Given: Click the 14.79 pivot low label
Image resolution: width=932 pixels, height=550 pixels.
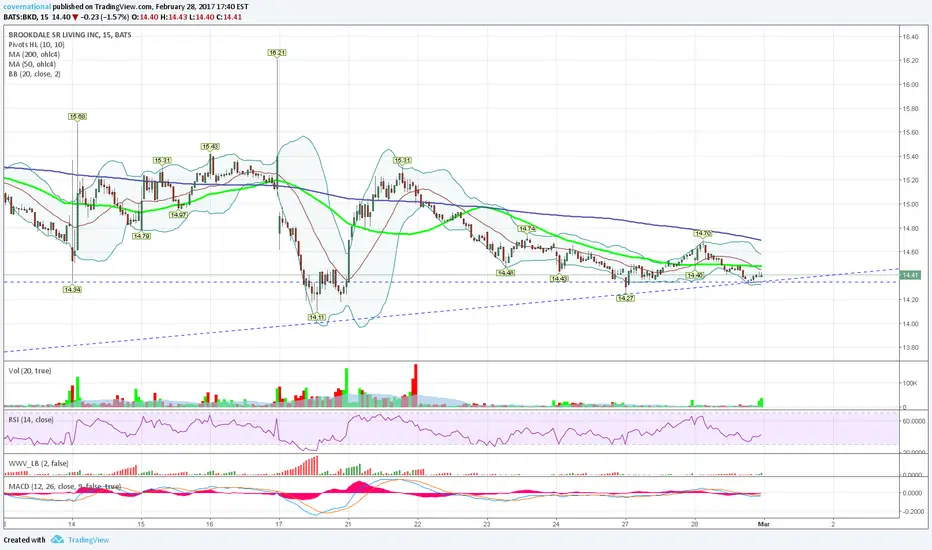Looking at the screenshot, I should point(141,236).
